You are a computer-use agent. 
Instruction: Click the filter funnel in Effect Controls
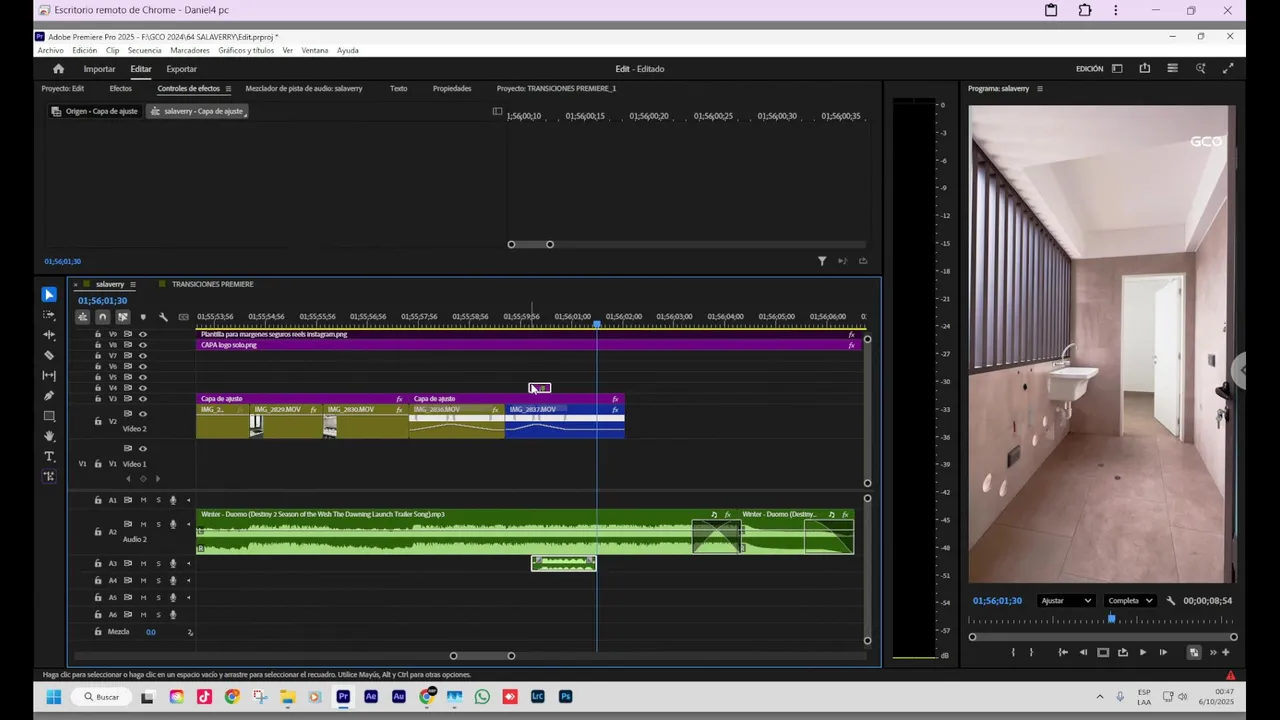point(822,261)
